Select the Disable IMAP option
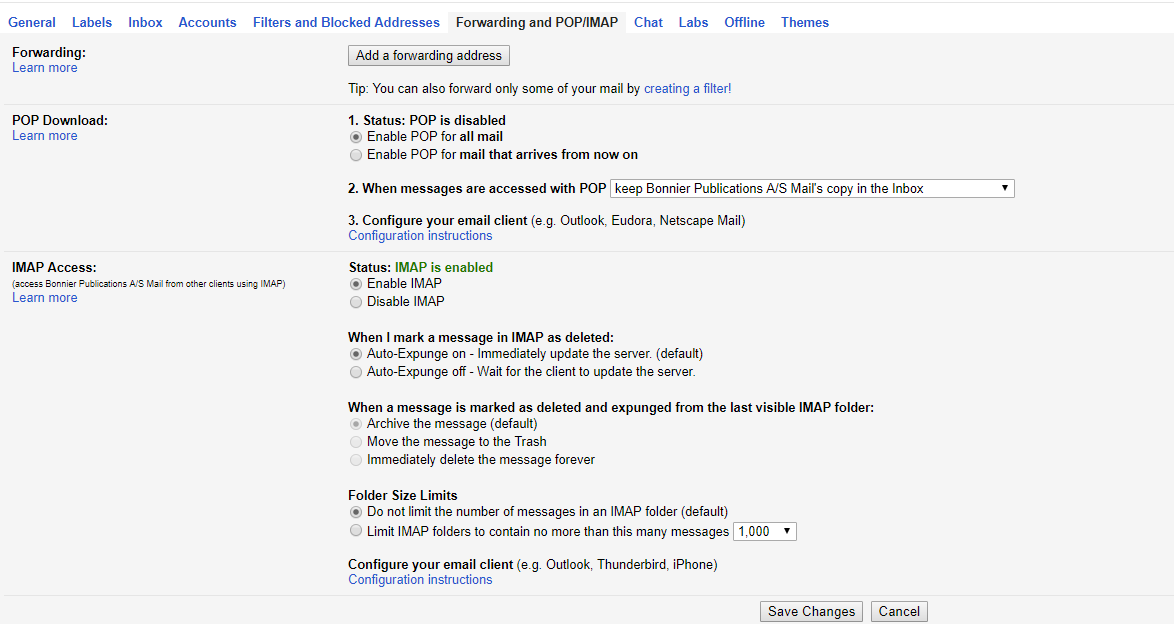Screen dimensions: 1174x624 356,301
